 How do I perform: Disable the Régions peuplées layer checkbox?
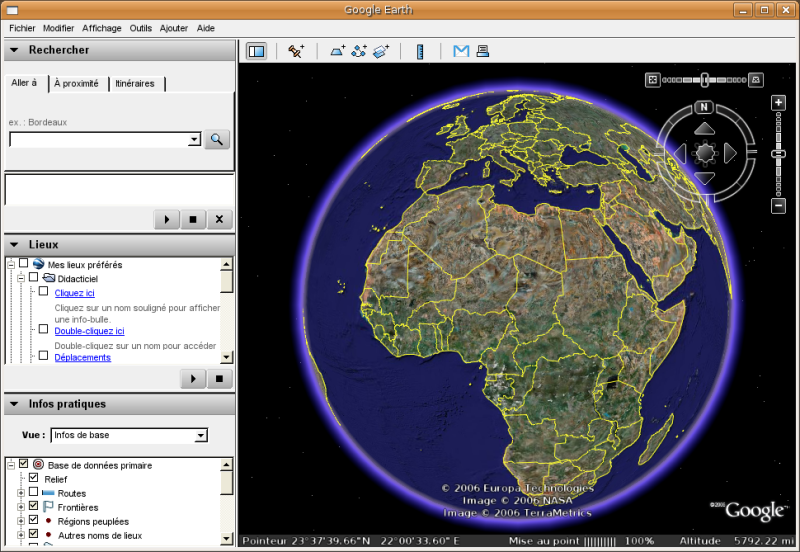click(34, 520)
